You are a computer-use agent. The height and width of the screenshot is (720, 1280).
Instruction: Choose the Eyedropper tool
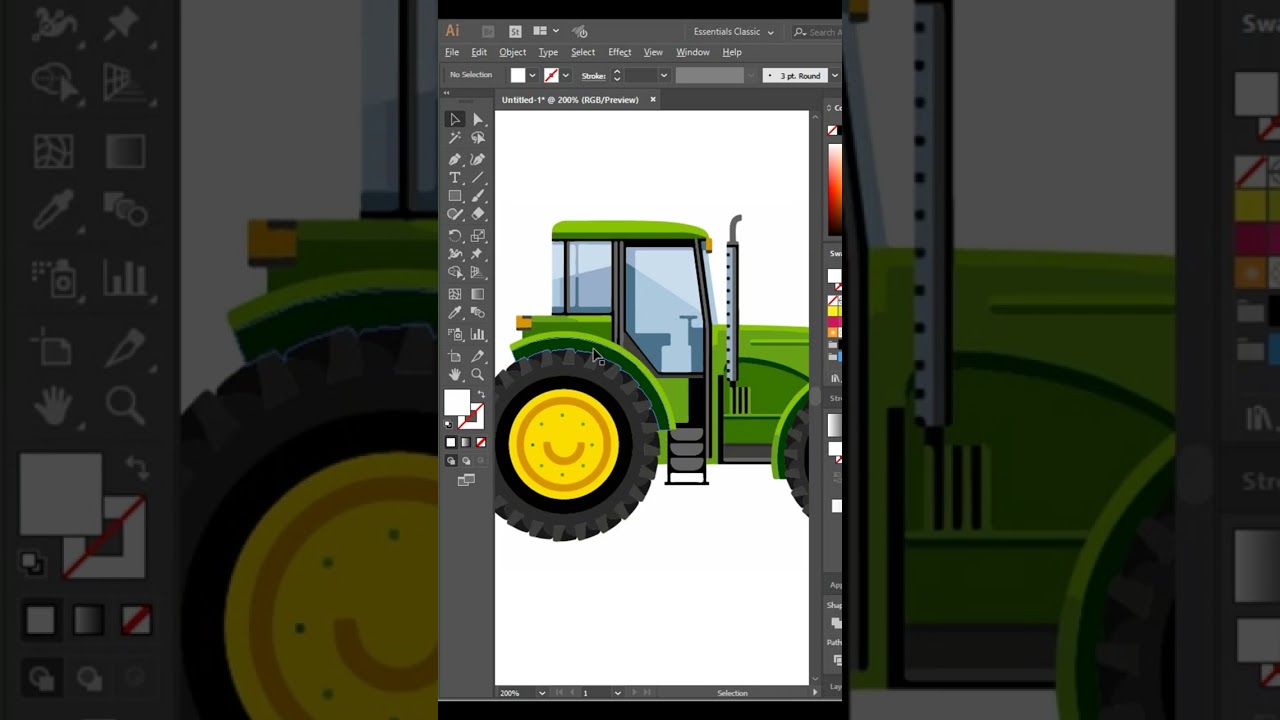pos(455,313)
